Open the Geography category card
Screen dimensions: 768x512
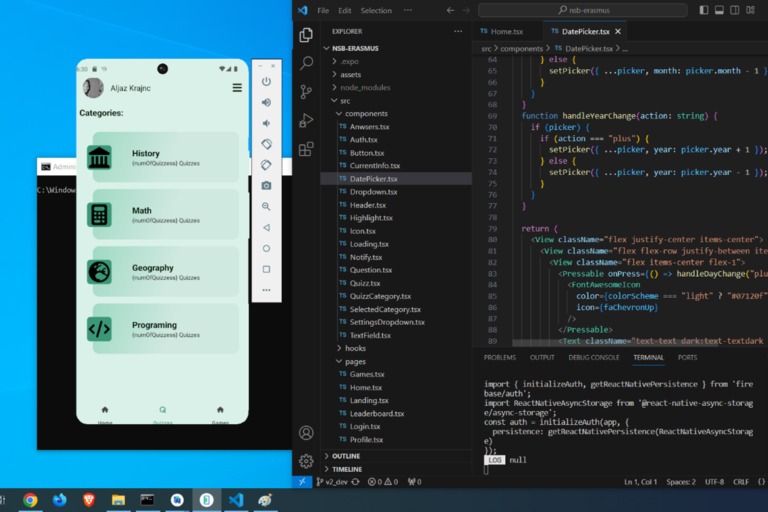[166, 272]
